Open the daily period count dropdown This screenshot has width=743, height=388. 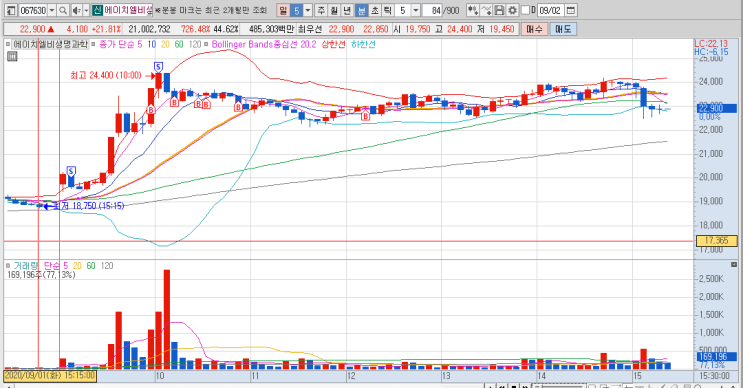308,10
